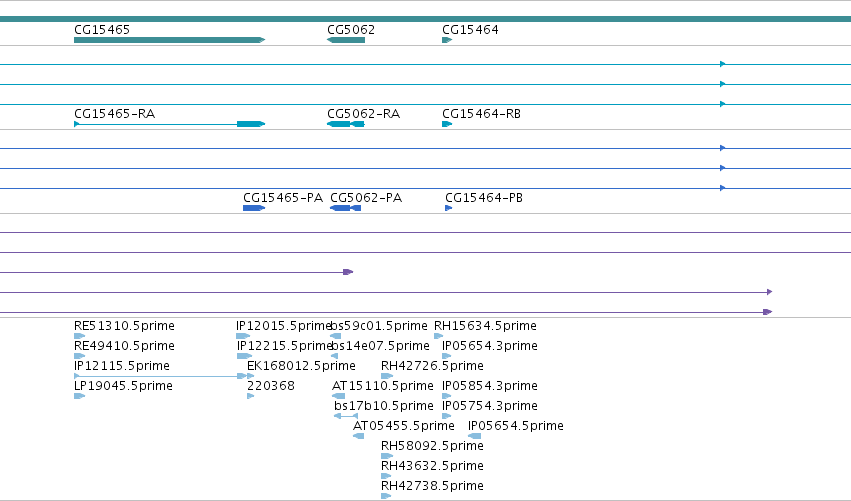This screenshot has height=501, width=851.
Task: Click EST RH58092.5prime
Action: [432, 446]
